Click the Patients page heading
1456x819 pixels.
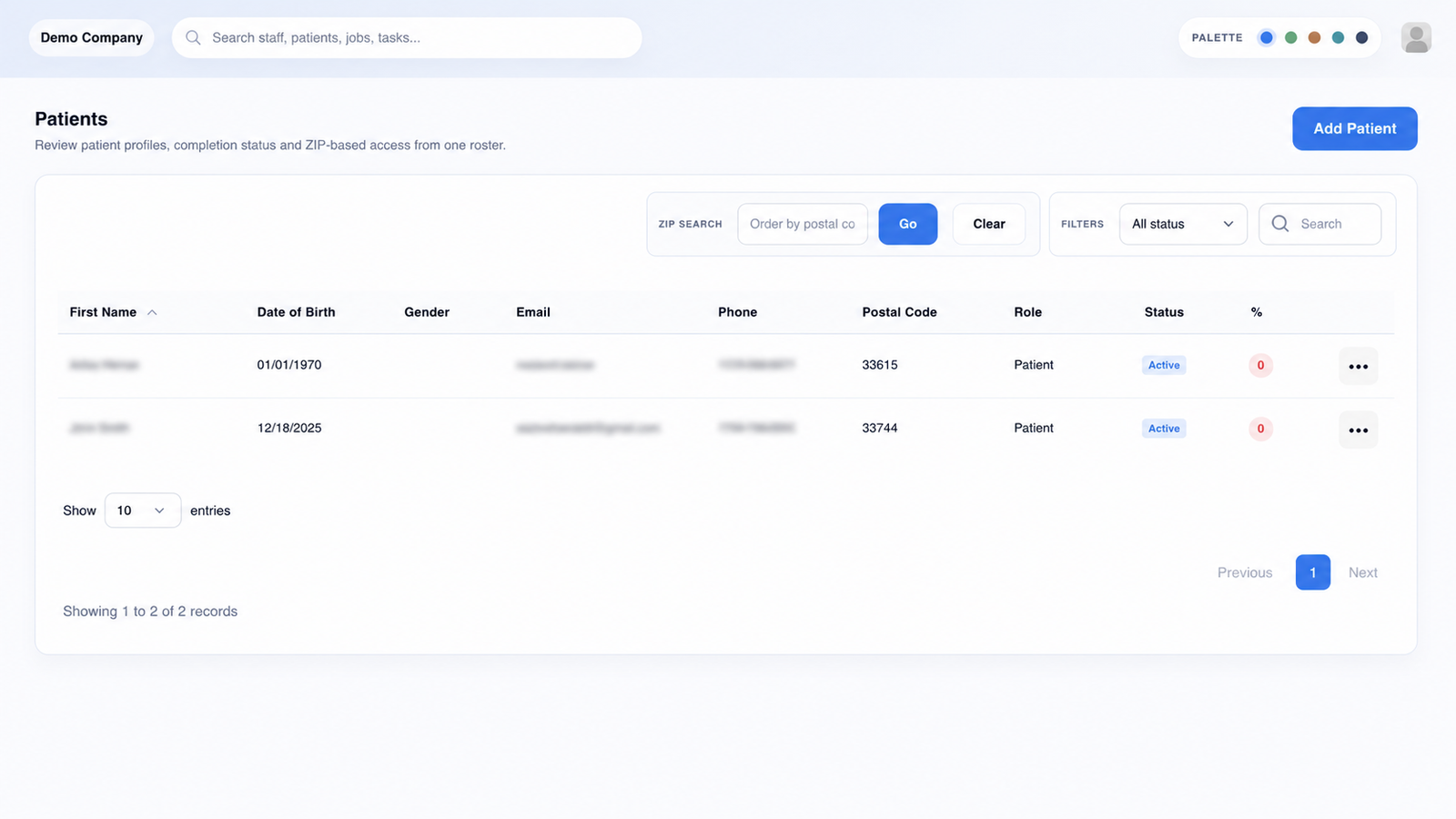click(x=71, y=119)
